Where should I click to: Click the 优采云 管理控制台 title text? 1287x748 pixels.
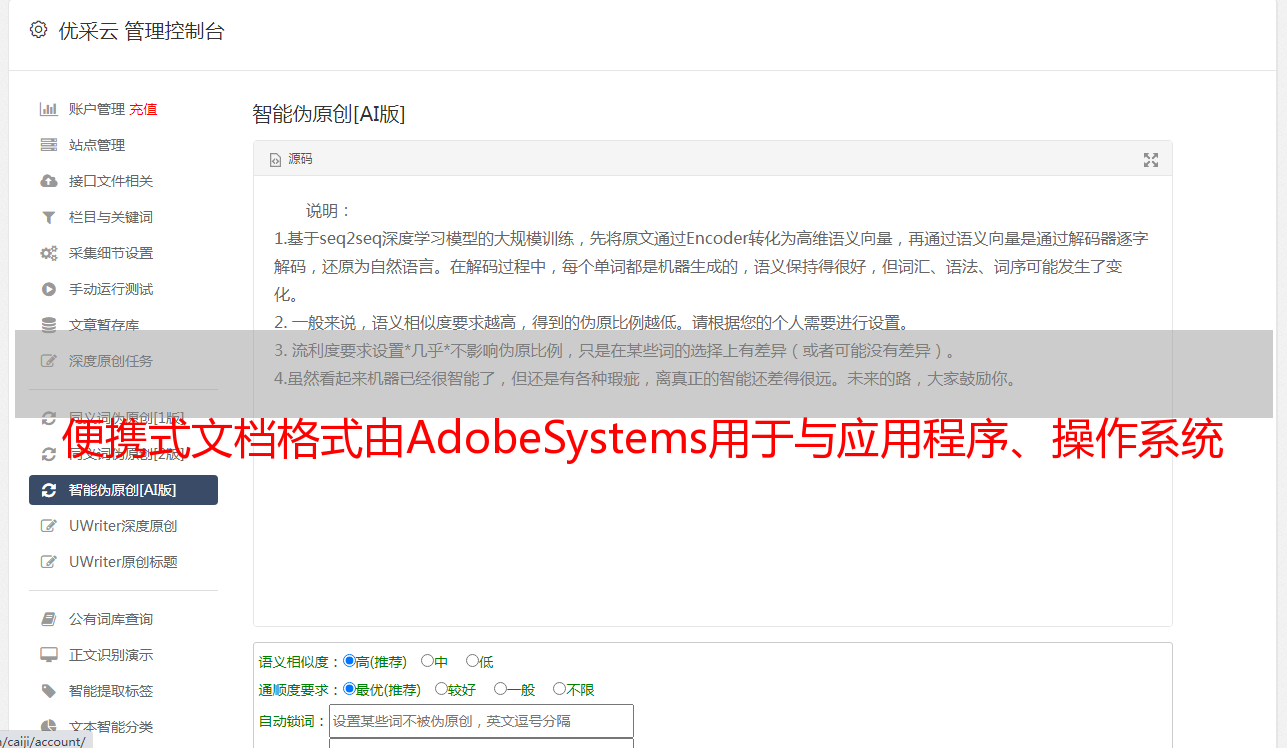141,31
